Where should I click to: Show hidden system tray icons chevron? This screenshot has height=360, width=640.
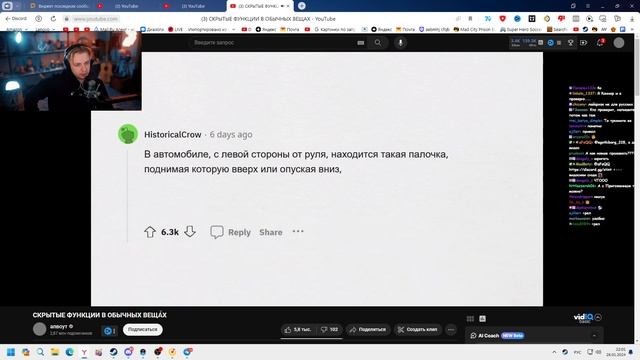tap(554, 352)
